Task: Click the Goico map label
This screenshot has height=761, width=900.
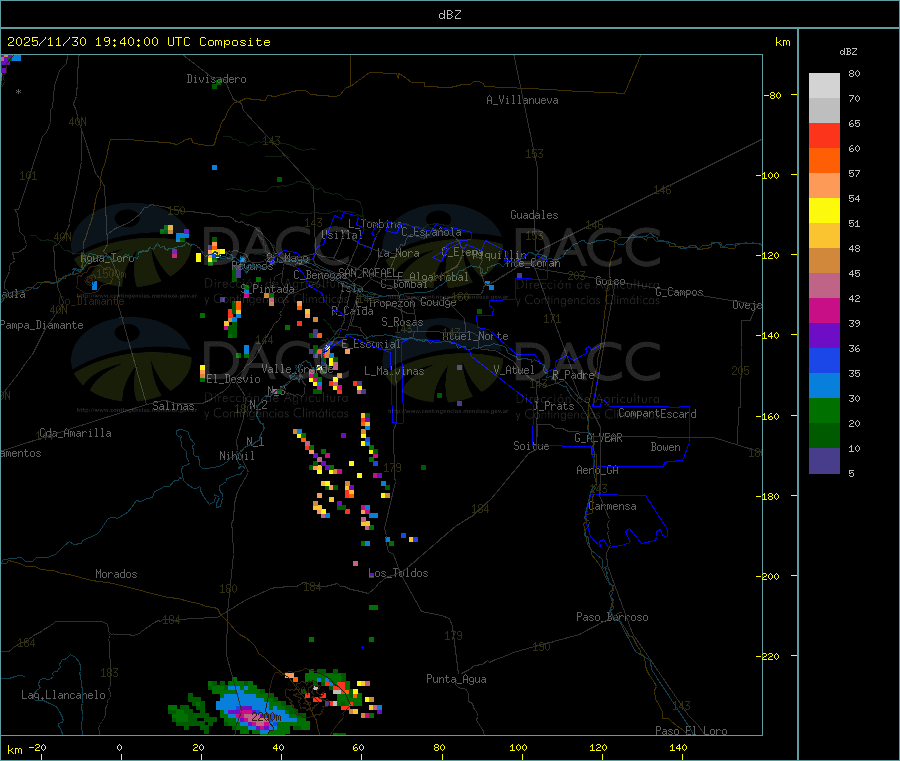Action: pyautogui.click(x=610, y=281)
